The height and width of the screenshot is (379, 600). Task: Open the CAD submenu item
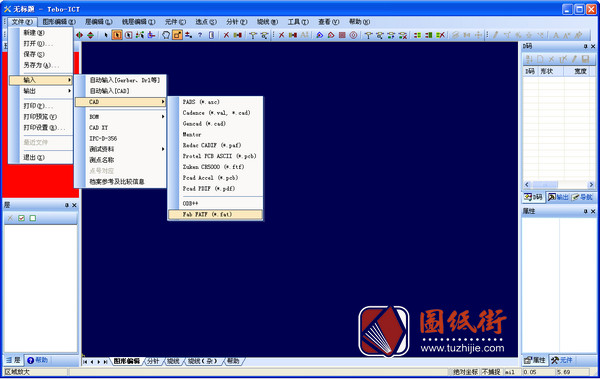(121, 102)
